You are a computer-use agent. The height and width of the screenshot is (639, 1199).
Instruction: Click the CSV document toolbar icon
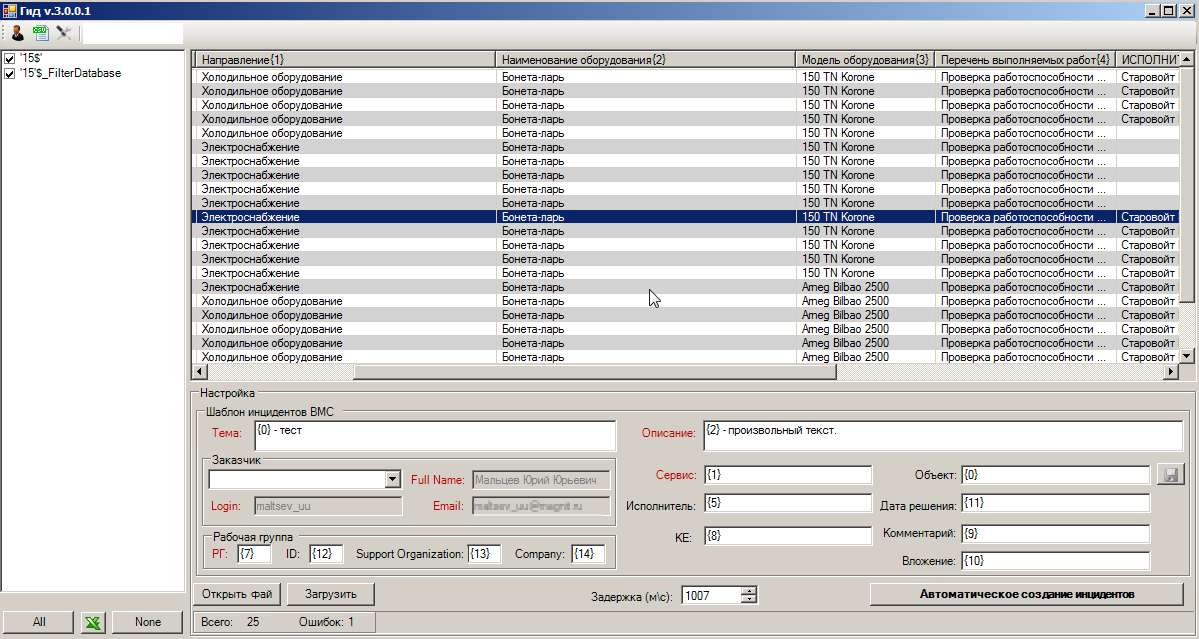coord(41,33)
